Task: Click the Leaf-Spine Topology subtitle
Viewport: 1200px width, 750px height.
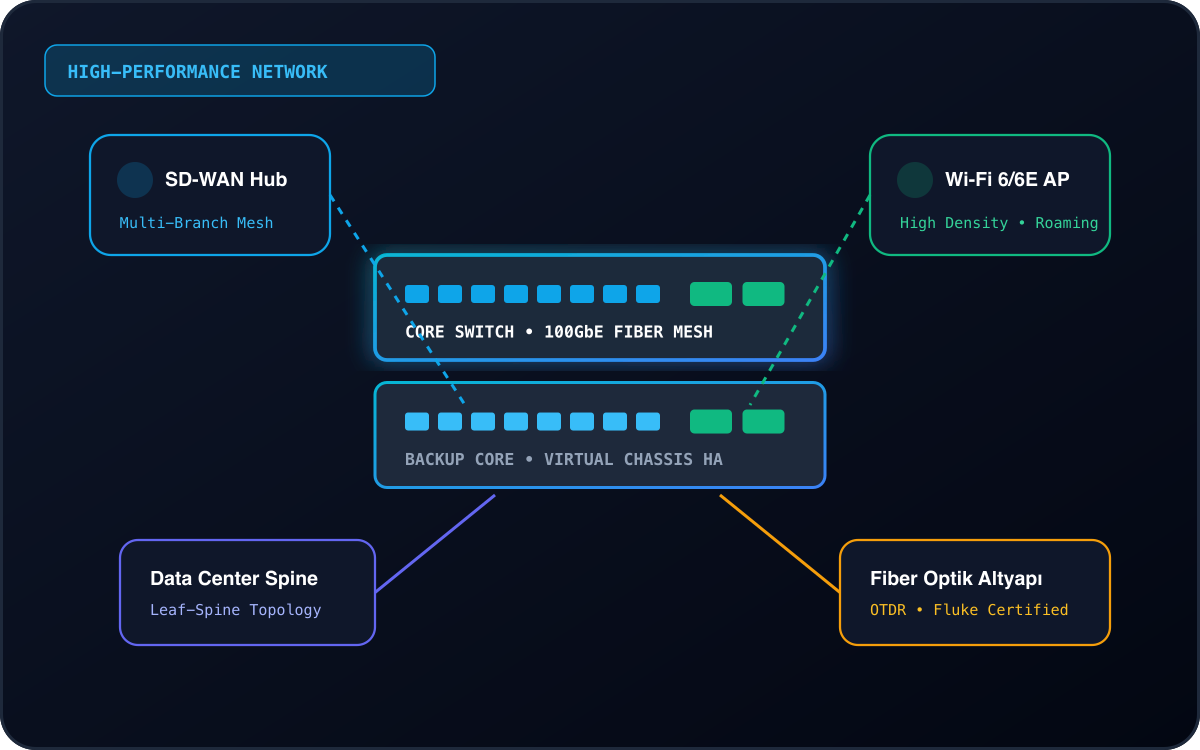Action: (x=236, y=610)
